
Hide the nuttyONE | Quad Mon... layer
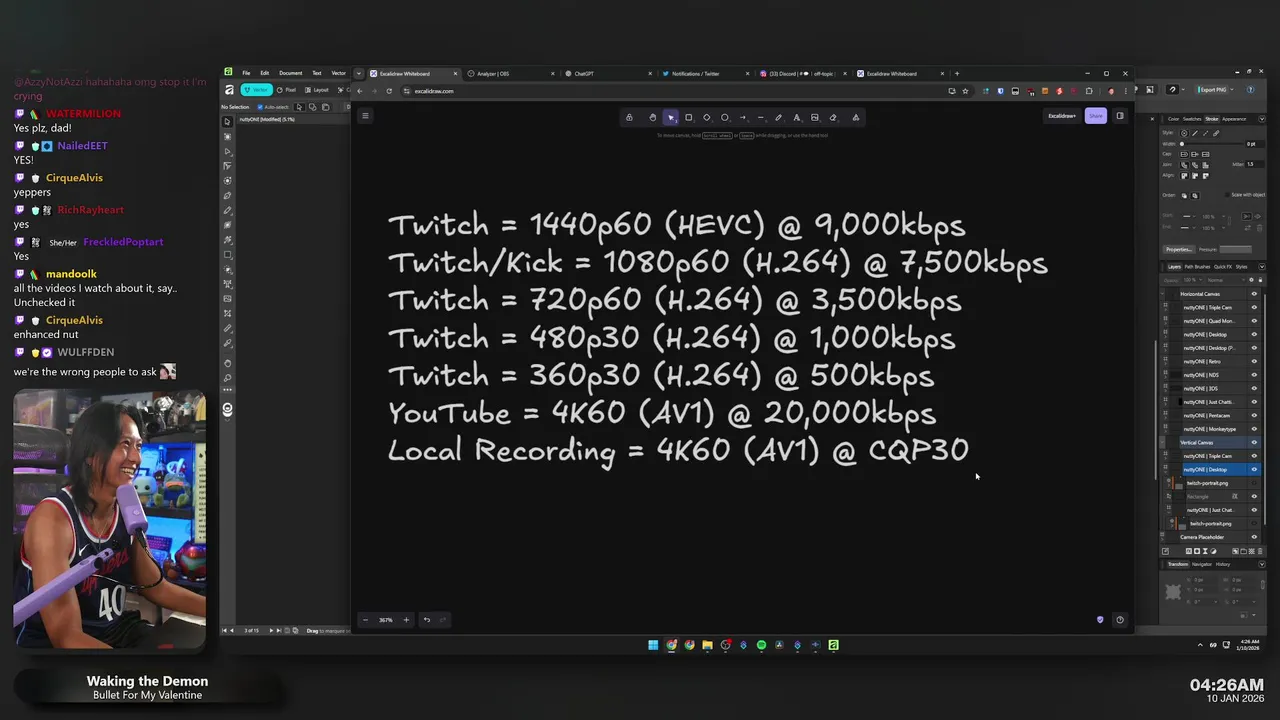pyautogui.click(x=1254, y=321)
